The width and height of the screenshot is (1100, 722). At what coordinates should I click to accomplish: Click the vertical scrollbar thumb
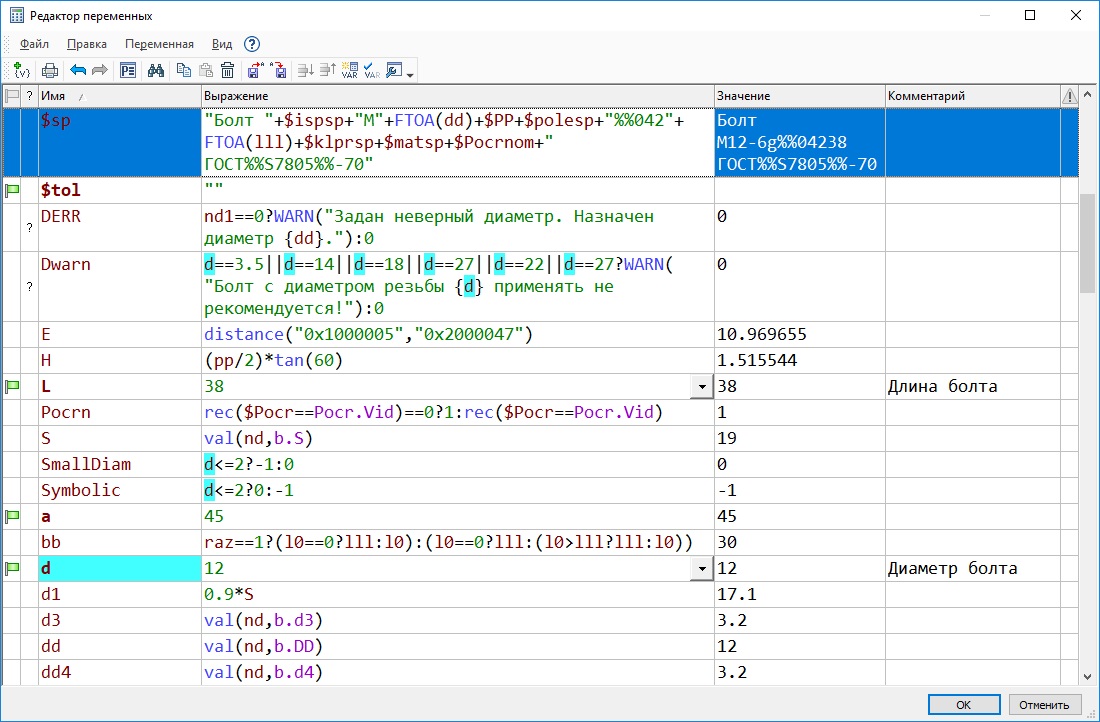pos(1087,242)
